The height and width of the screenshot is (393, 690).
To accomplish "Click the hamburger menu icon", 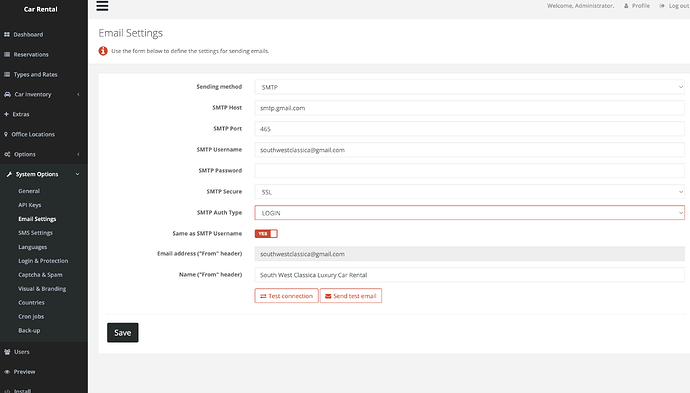I will pos(102,6).
